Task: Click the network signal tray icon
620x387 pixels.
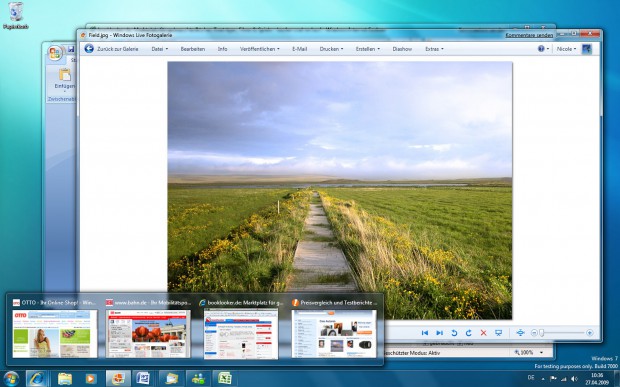Action: (564, 379)
